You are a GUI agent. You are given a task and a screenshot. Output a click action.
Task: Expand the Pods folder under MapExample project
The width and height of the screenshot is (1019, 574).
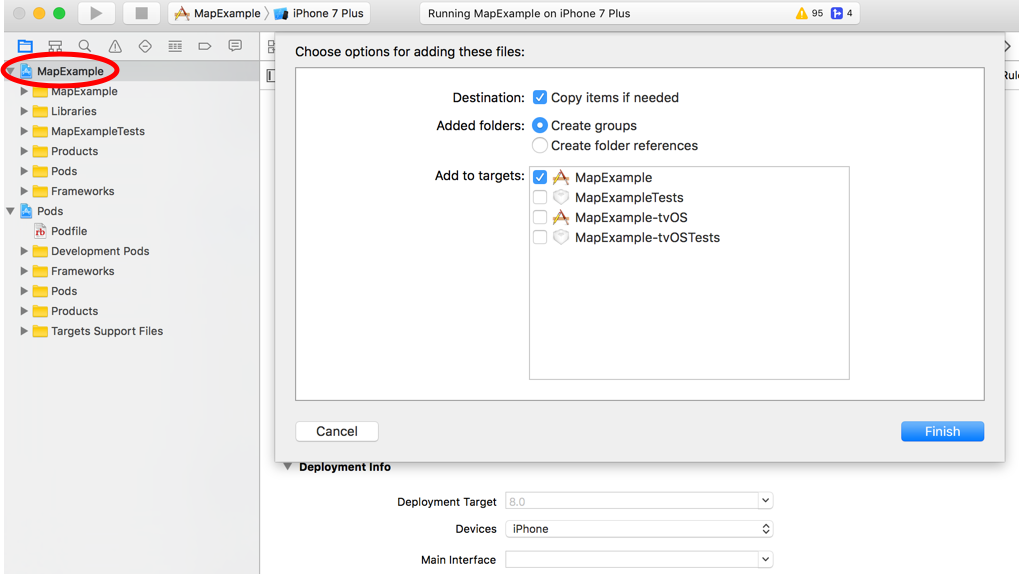24,171
